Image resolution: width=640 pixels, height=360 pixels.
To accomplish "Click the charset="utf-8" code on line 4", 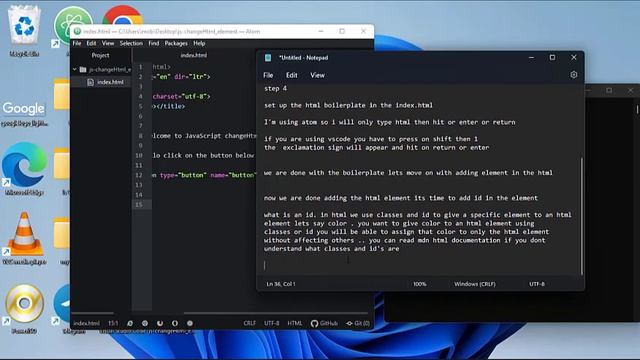I will tap(181, 96).
